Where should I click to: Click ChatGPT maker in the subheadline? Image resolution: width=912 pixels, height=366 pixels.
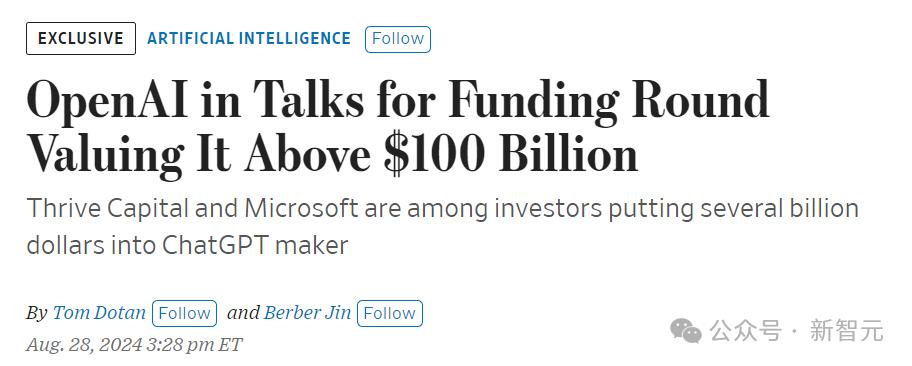255,245
